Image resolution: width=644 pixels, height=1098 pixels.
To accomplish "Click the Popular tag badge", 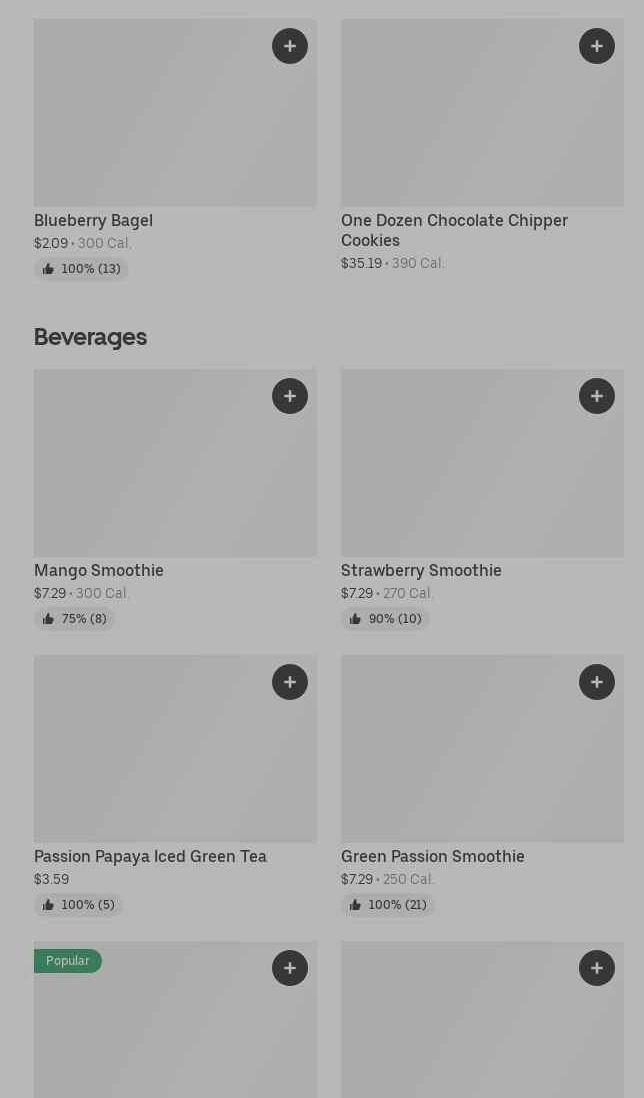I will (68, 961).
